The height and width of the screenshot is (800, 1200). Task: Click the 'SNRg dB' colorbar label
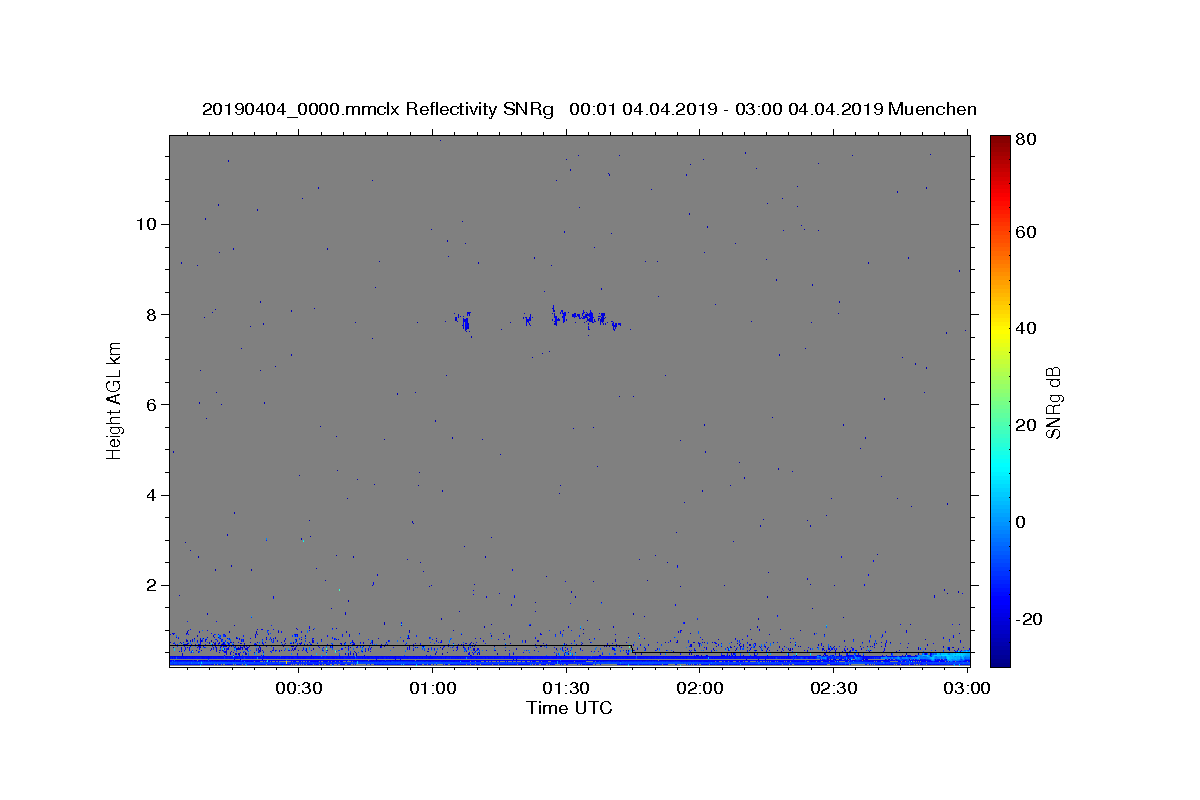pyautogui.click(x=1053, y=402)
